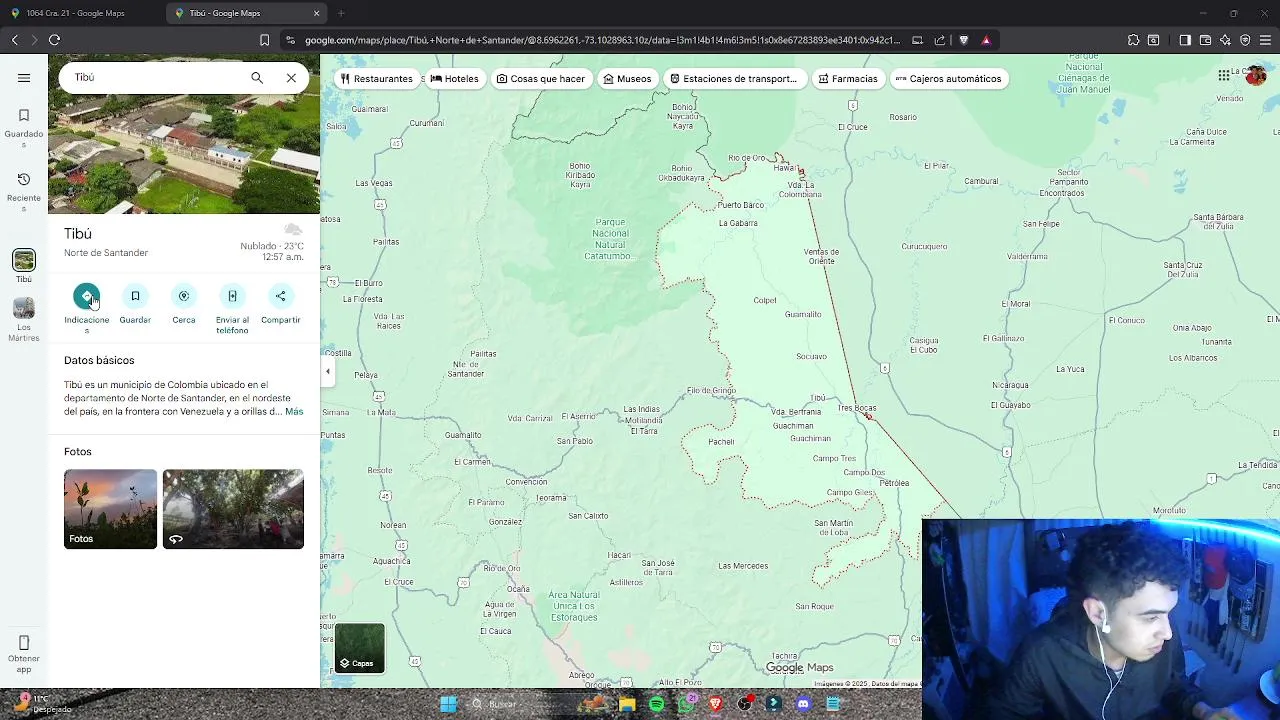The width and height of the screenshot is (1280, 720).
Task: Click the Compartir share button
Action: coord(280,296)
